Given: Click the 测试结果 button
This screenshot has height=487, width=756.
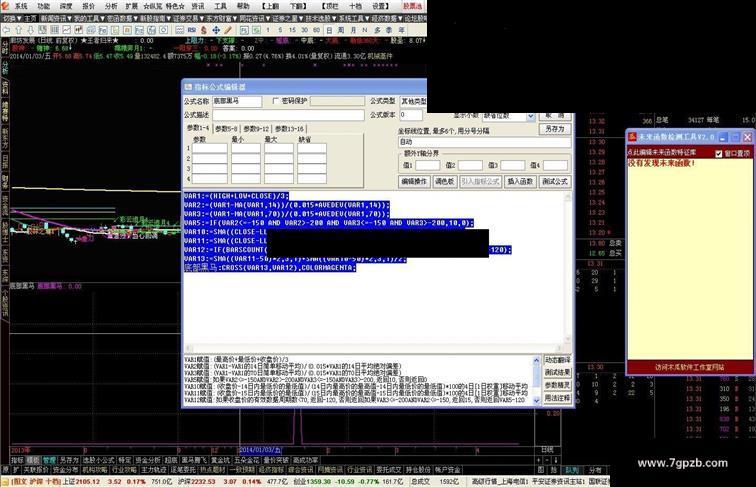Looking at the screenshot, I should point(557,373).
